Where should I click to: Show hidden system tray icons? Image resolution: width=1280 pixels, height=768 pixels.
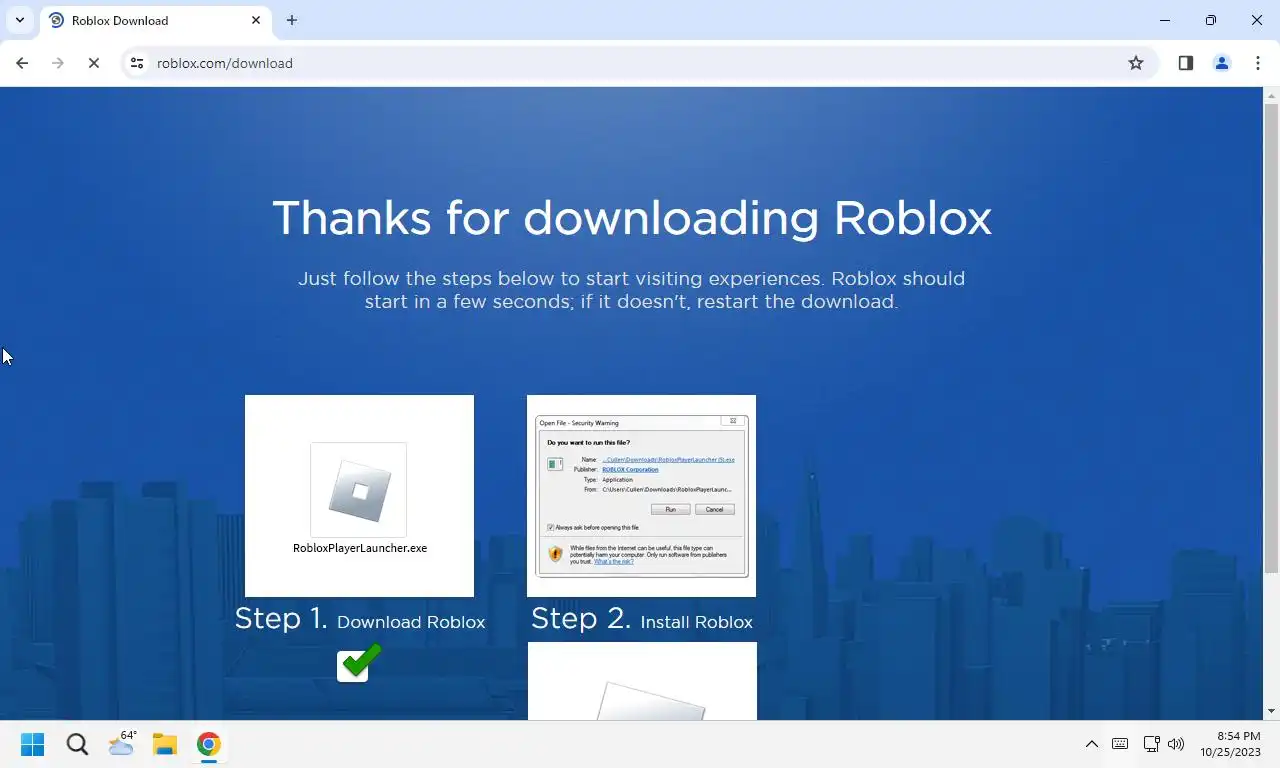1092,744
